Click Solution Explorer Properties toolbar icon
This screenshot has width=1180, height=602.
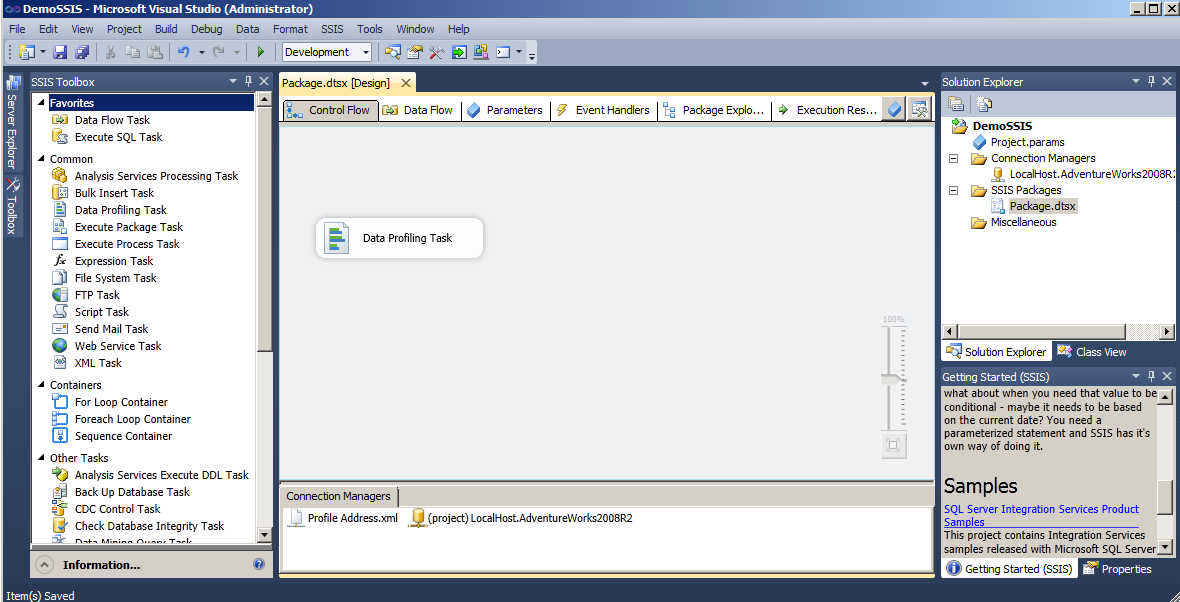point(956,104)
